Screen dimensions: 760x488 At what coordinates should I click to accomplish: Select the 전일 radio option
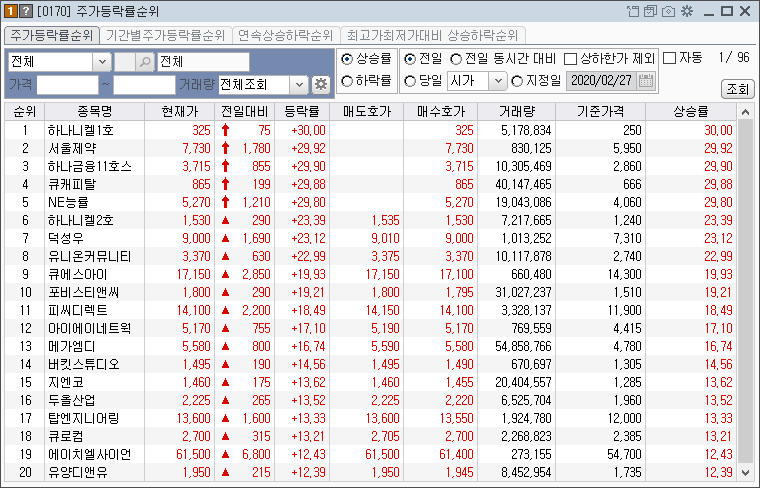pos(410,59)
